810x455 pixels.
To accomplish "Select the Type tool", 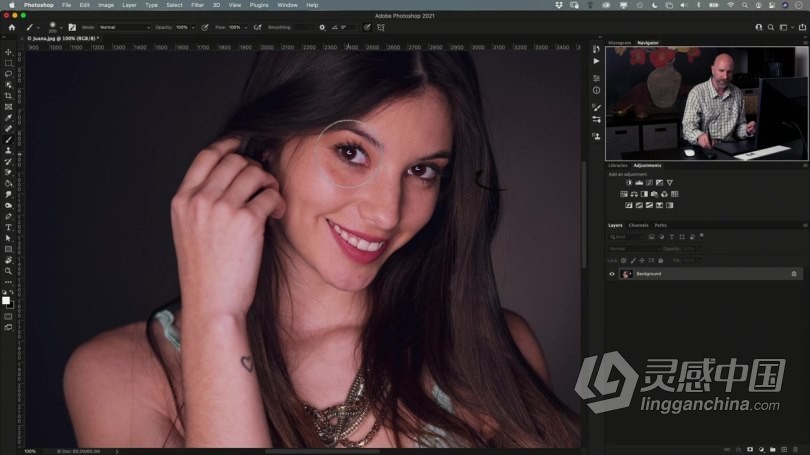I will click(x=8, y=227).
